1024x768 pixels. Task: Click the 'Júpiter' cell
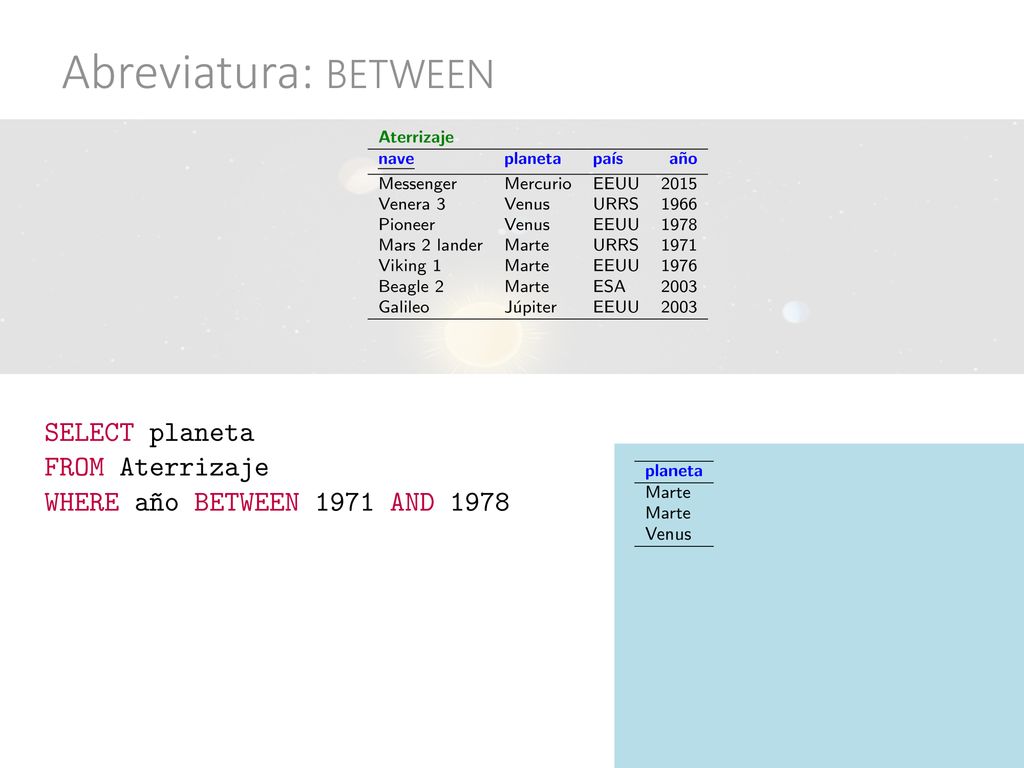click(530, 307)
